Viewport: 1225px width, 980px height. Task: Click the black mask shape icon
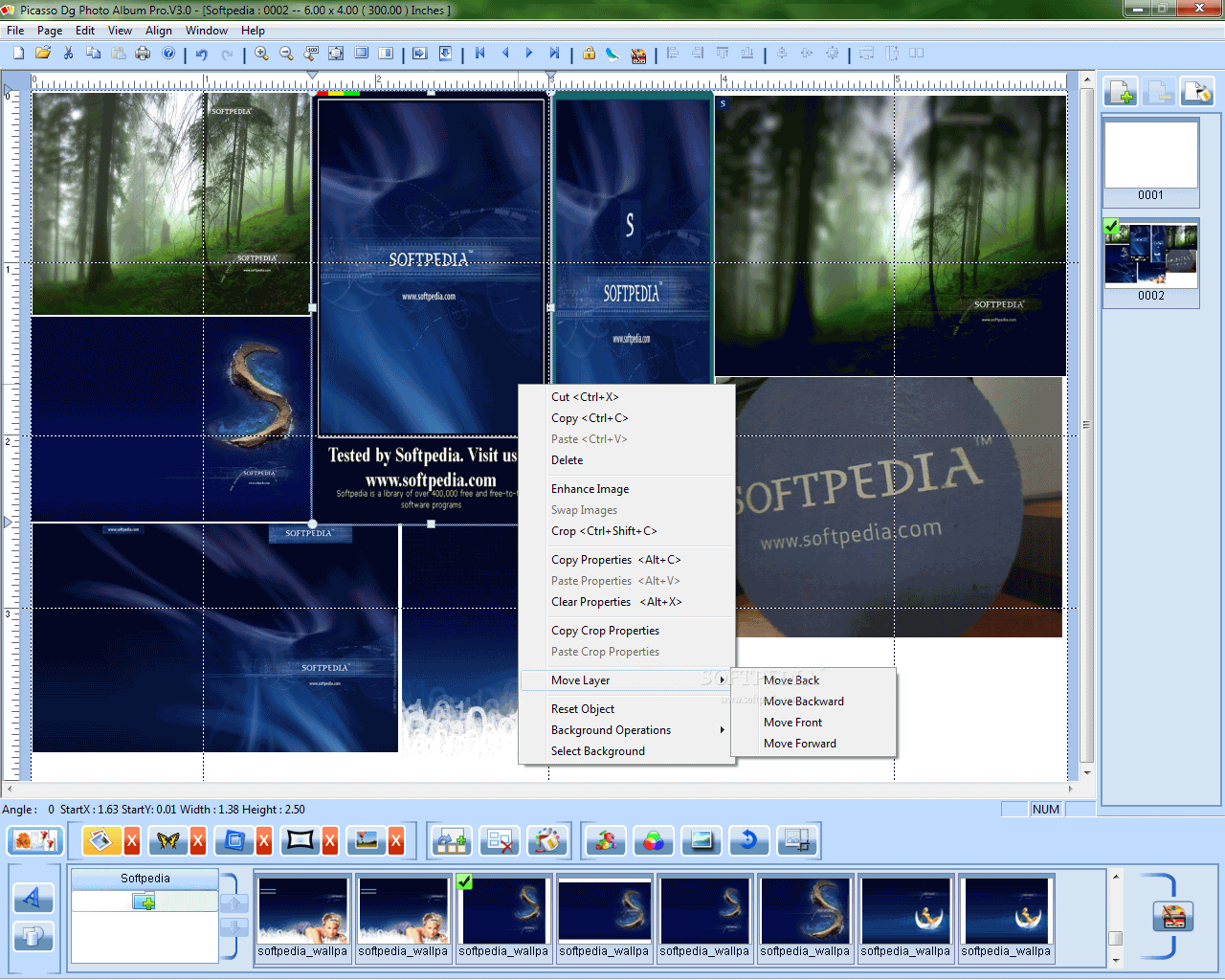coord(301,841)
